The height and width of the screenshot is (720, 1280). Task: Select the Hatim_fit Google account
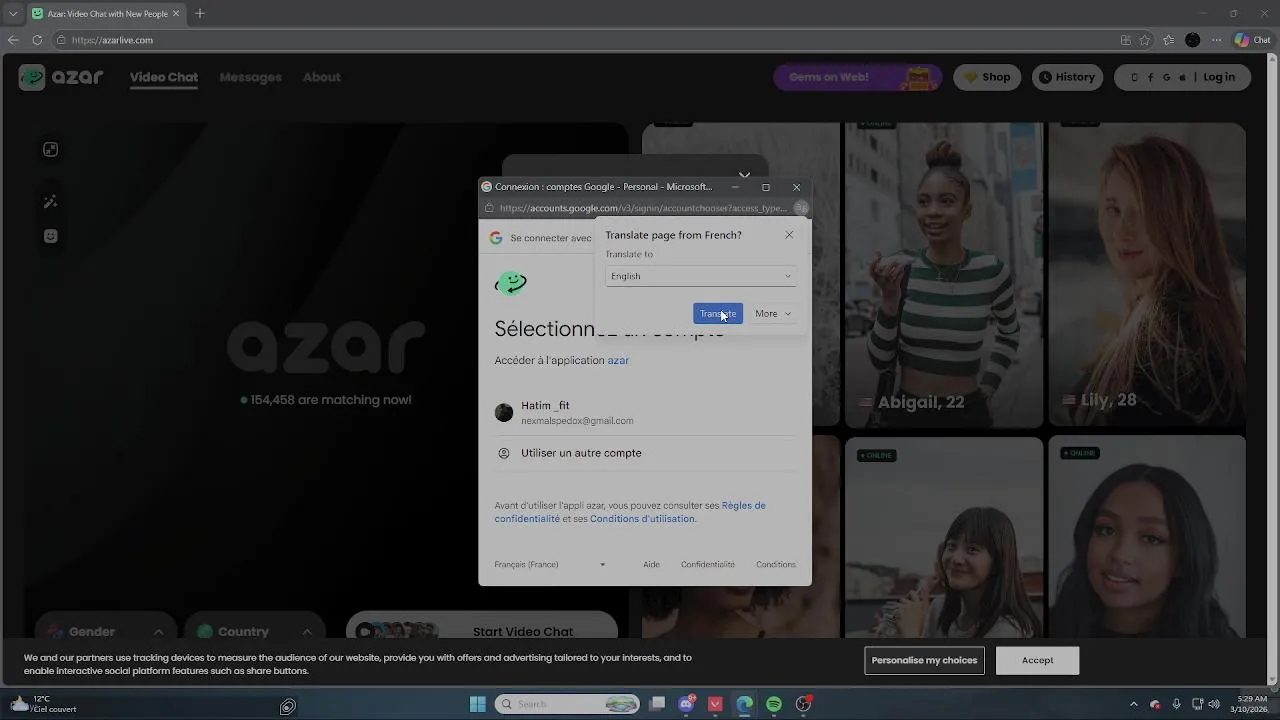(645, 413)
